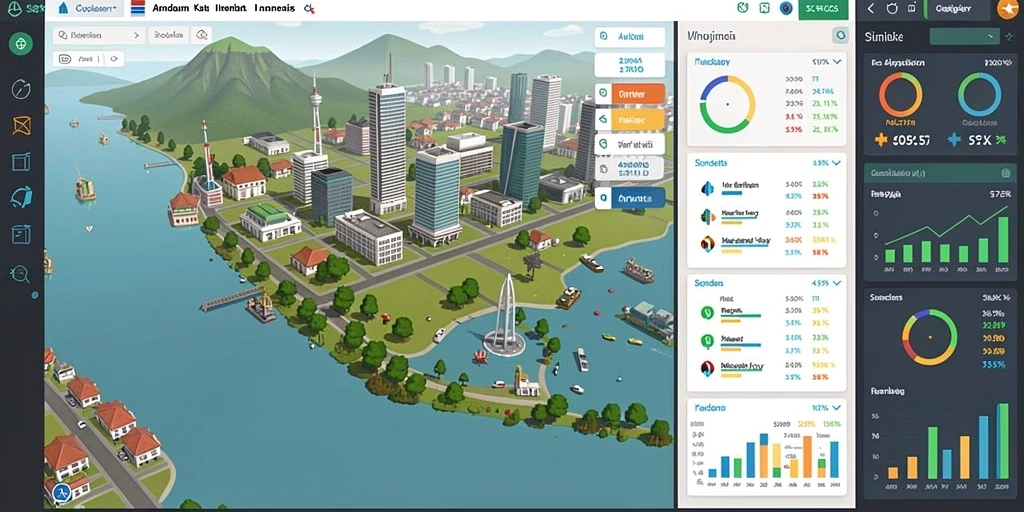This screenshot has width=1024, height=512.
Task: Toggle the yellow map layer button
Action: click(630, 120)
